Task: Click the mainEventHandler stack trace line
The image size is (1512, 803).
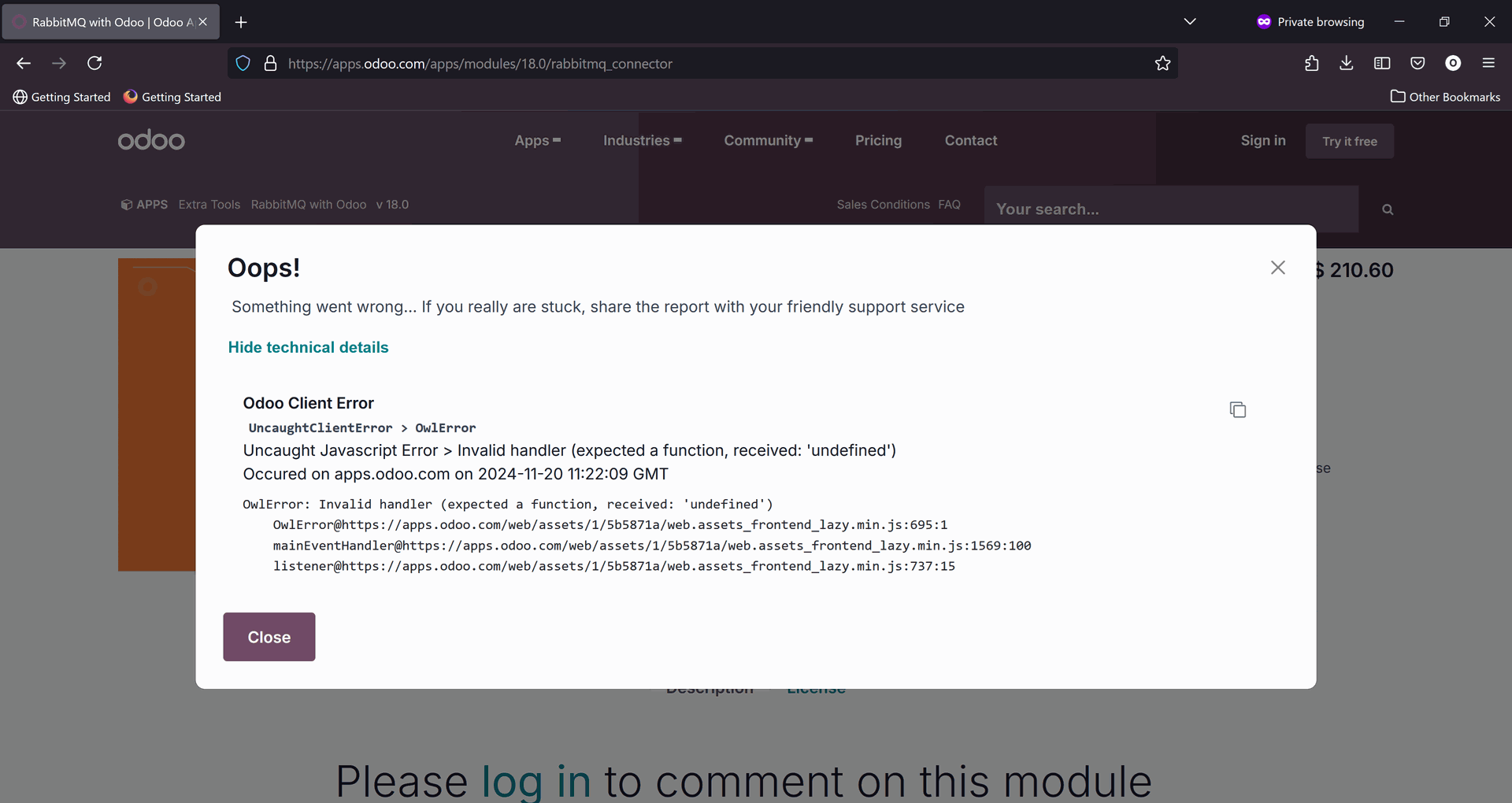Action: 651,546
